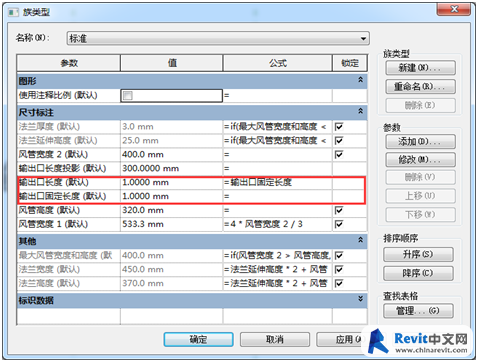Toggle lock checkbox for 风管高度

(339, 210)
